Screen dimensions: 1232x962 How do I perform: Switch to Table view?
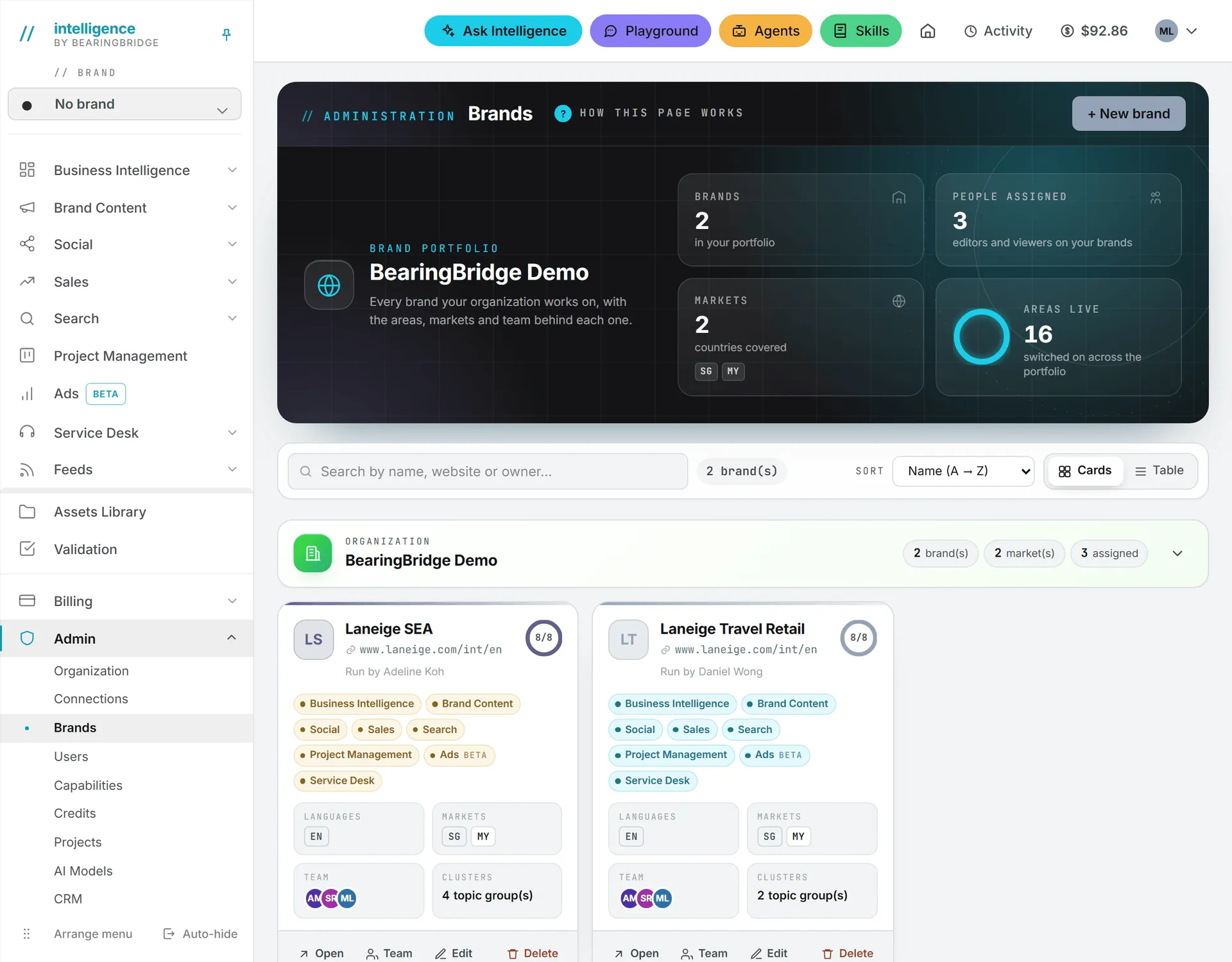pyautogui.click(x=1159, y=471)
